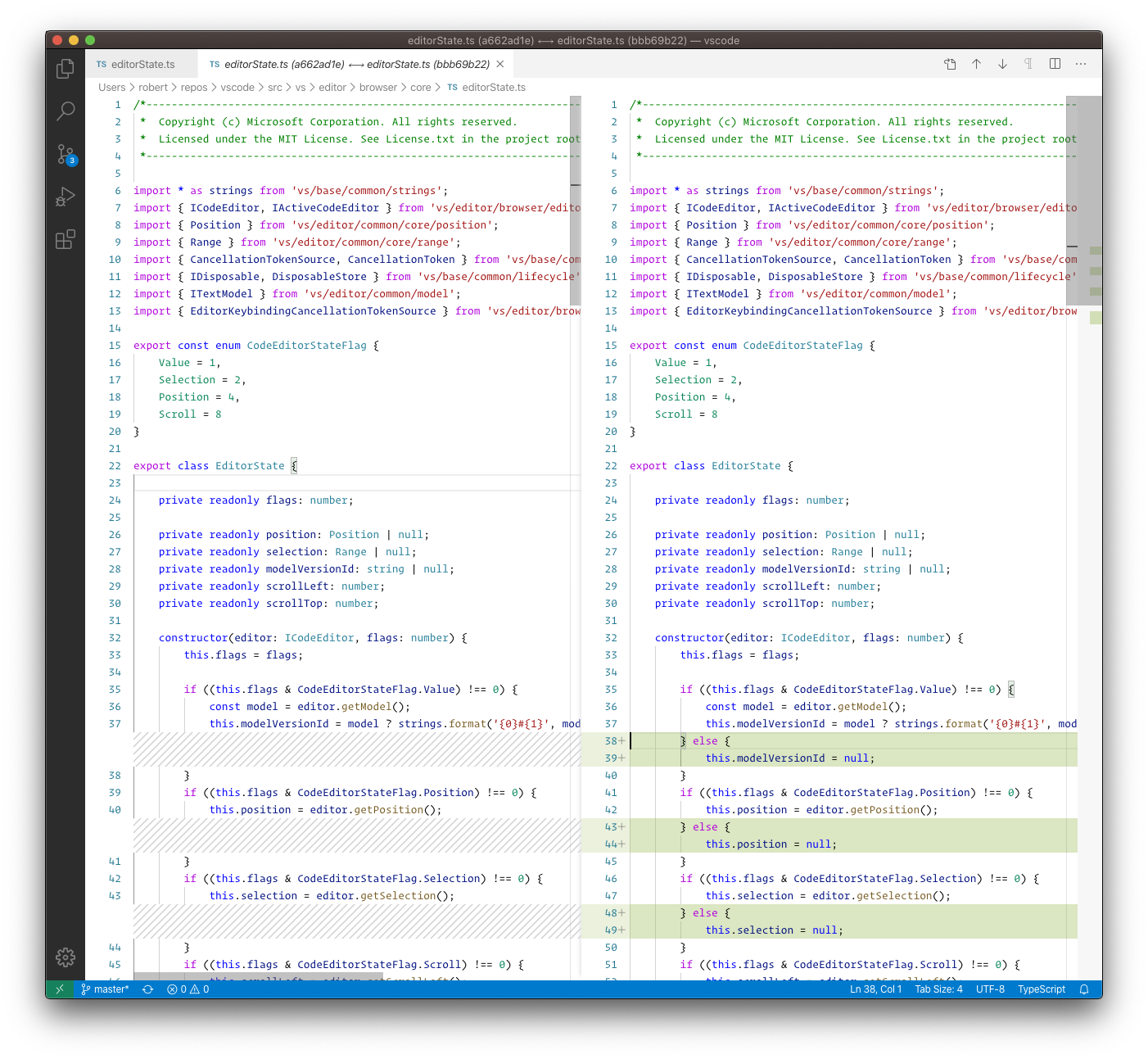Image resolution: width=1148 pixels, height=1059 pixels.
Task: Click line number 48+ in right gutter
Action: pos(614,913)
